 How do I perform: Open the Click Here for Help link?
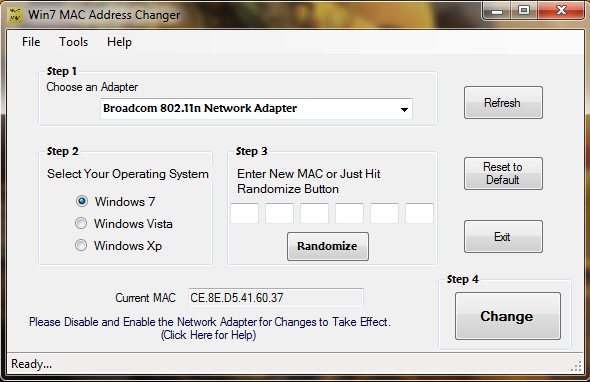pos(208,335)
